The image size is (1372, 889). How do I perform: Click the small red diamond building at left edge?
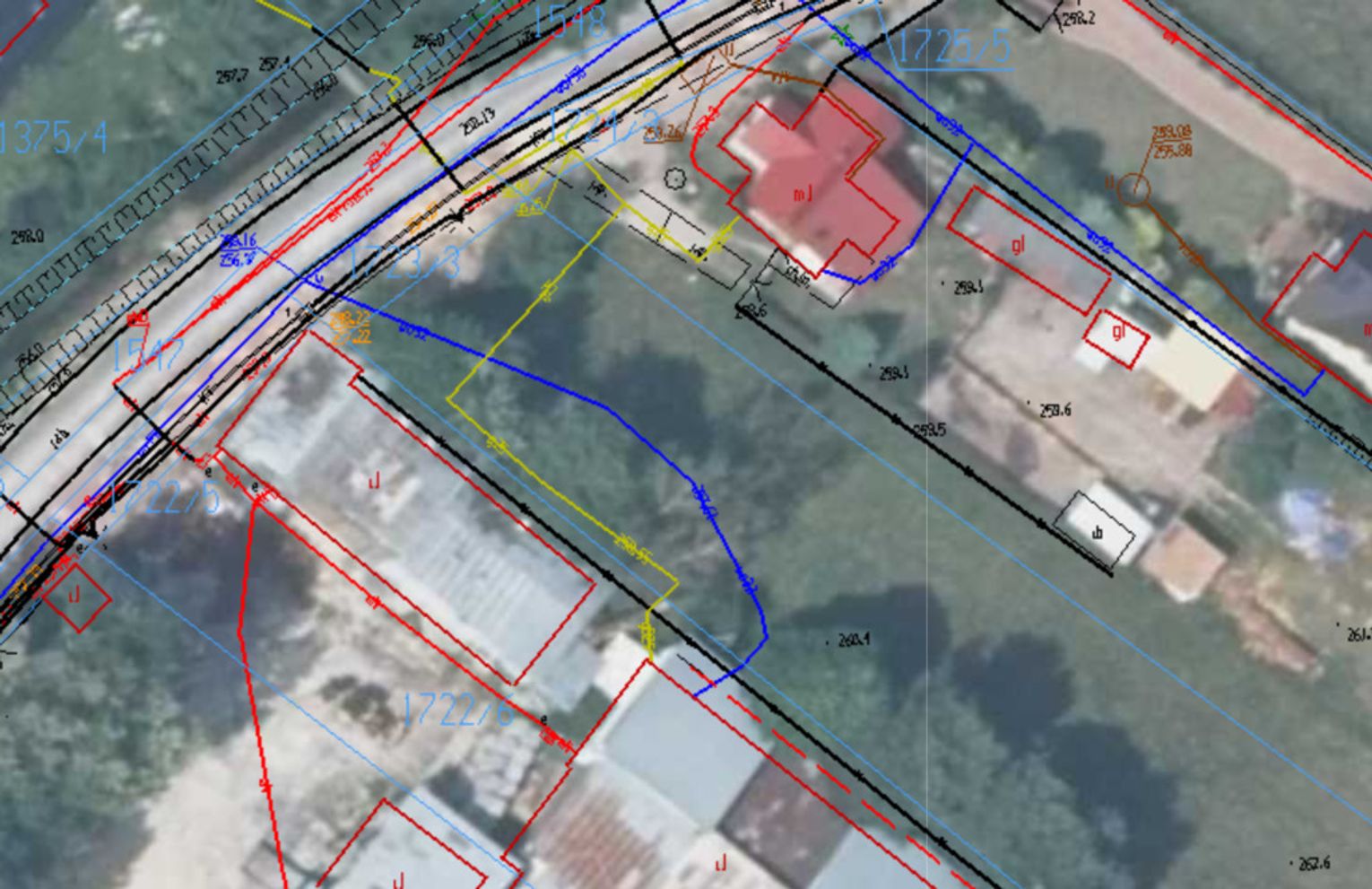(x=77, y=596)
